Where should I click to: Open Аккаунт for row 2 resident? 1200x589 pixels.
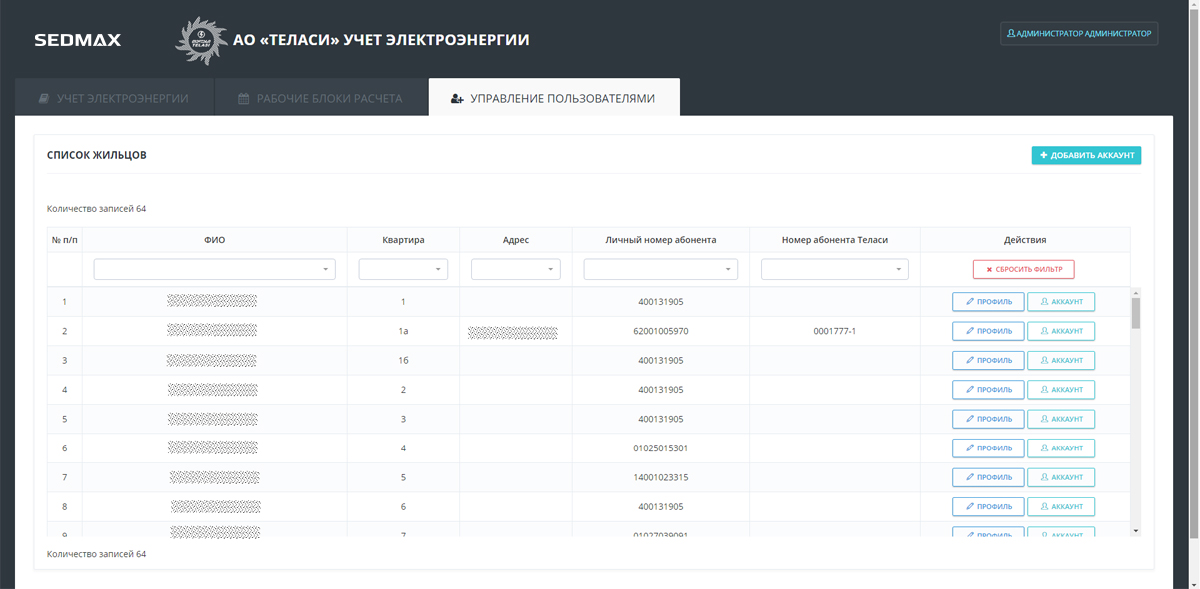point(1060,331)
